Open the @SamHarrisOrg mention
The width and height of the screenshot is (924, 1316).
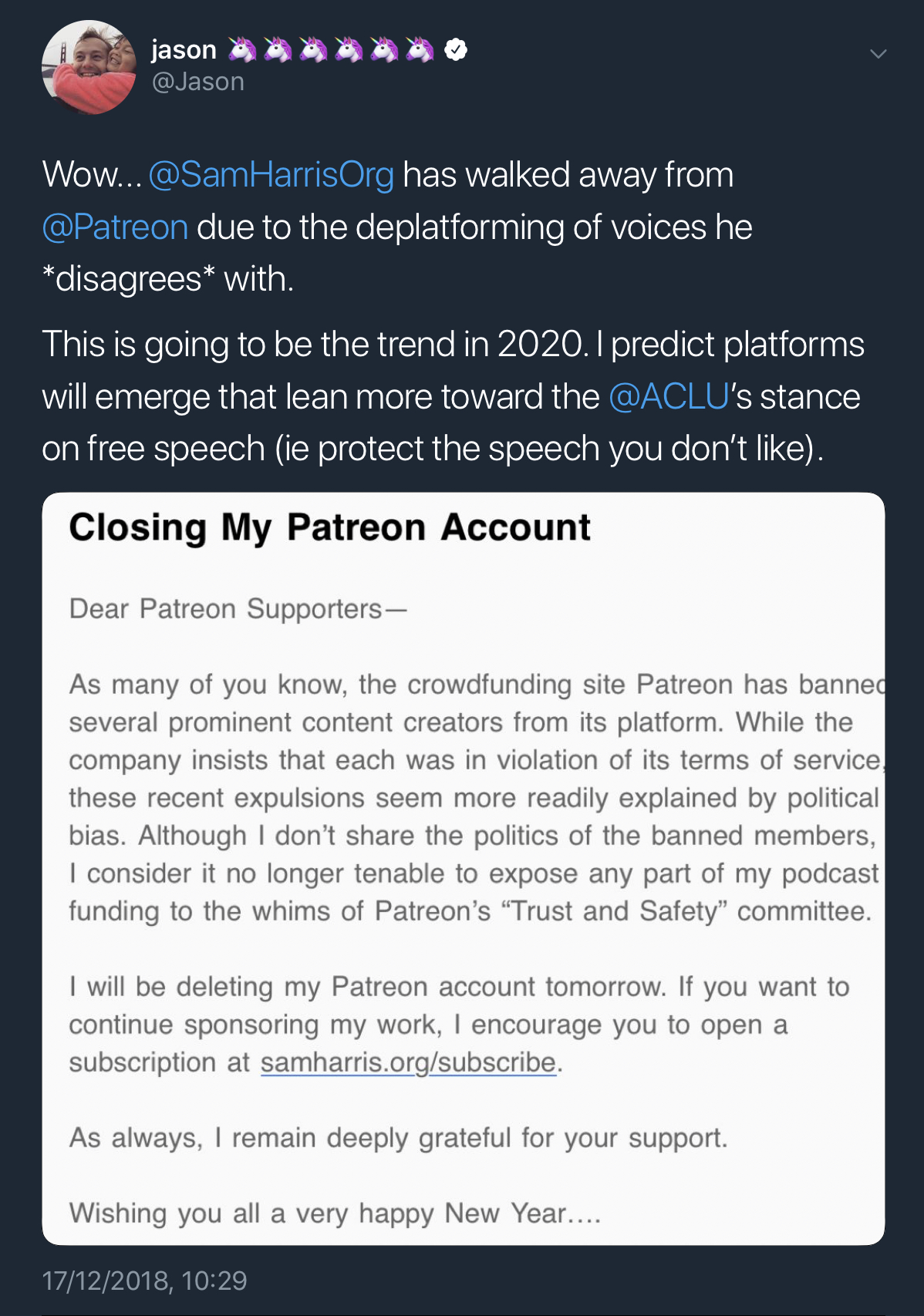[271, 174]
